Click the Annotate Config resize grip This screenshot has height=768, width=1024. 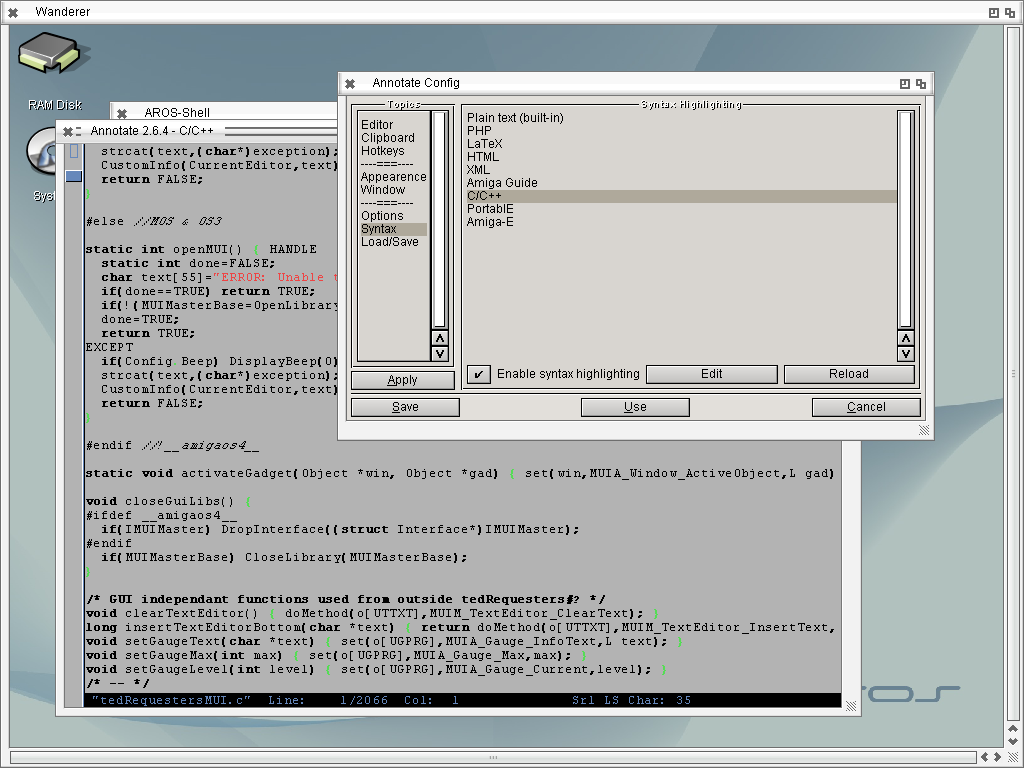pos(924,430)
